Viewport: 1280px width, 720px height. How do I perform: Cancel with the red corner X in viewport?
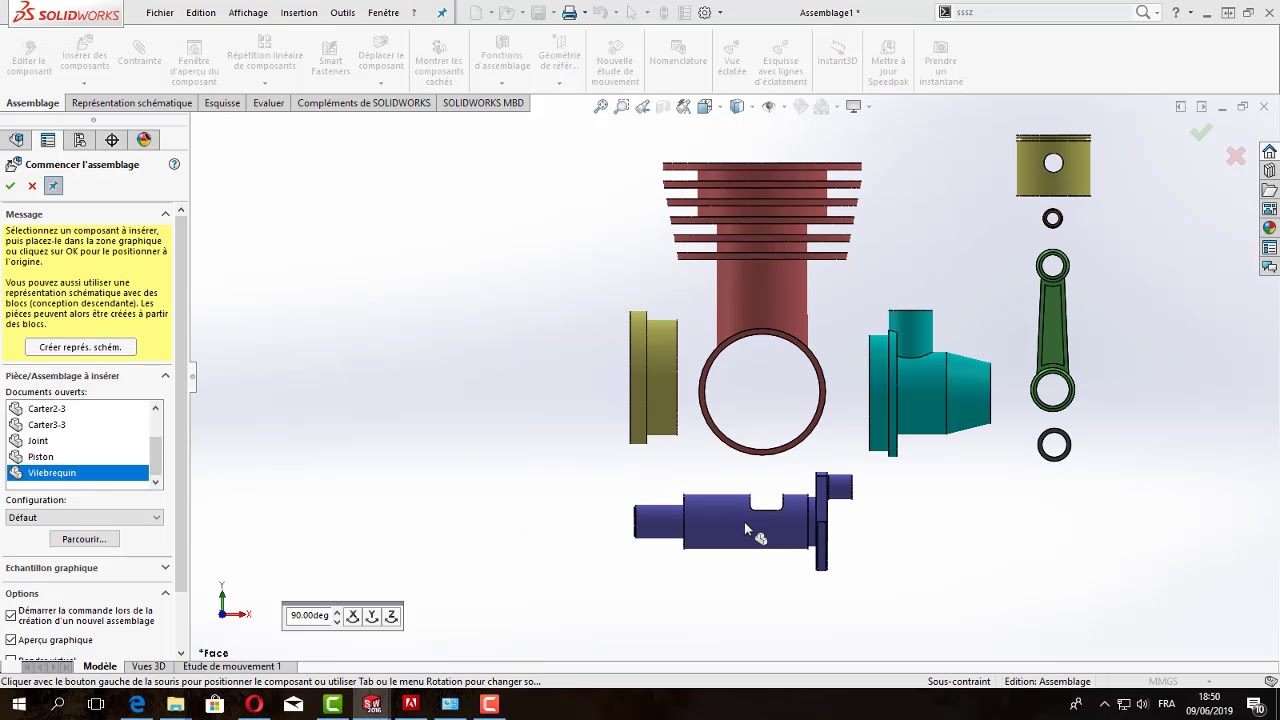(1236, 156)
